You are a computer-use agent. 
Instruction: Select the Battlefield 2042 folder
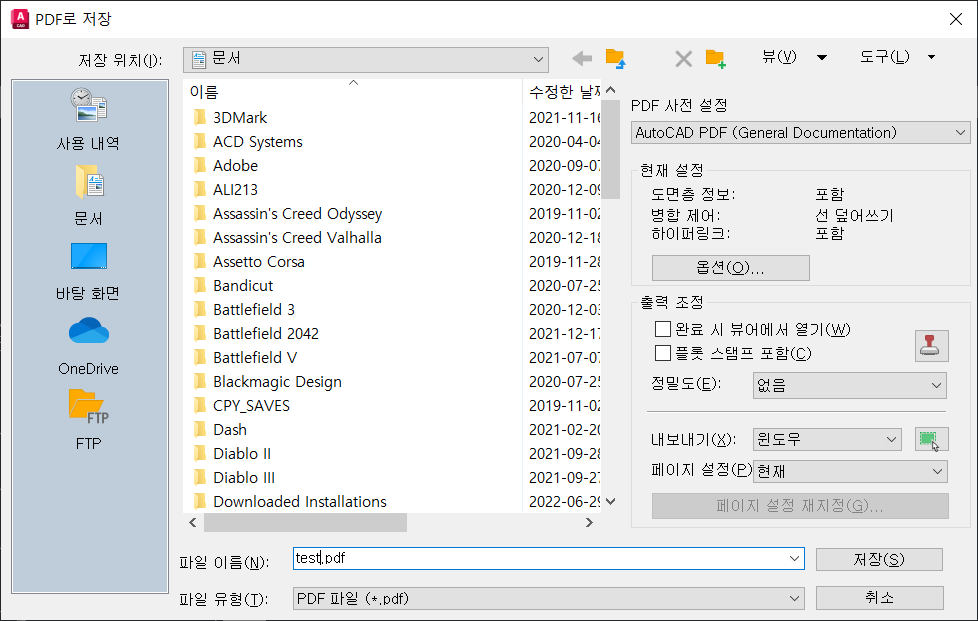(256, 334)
